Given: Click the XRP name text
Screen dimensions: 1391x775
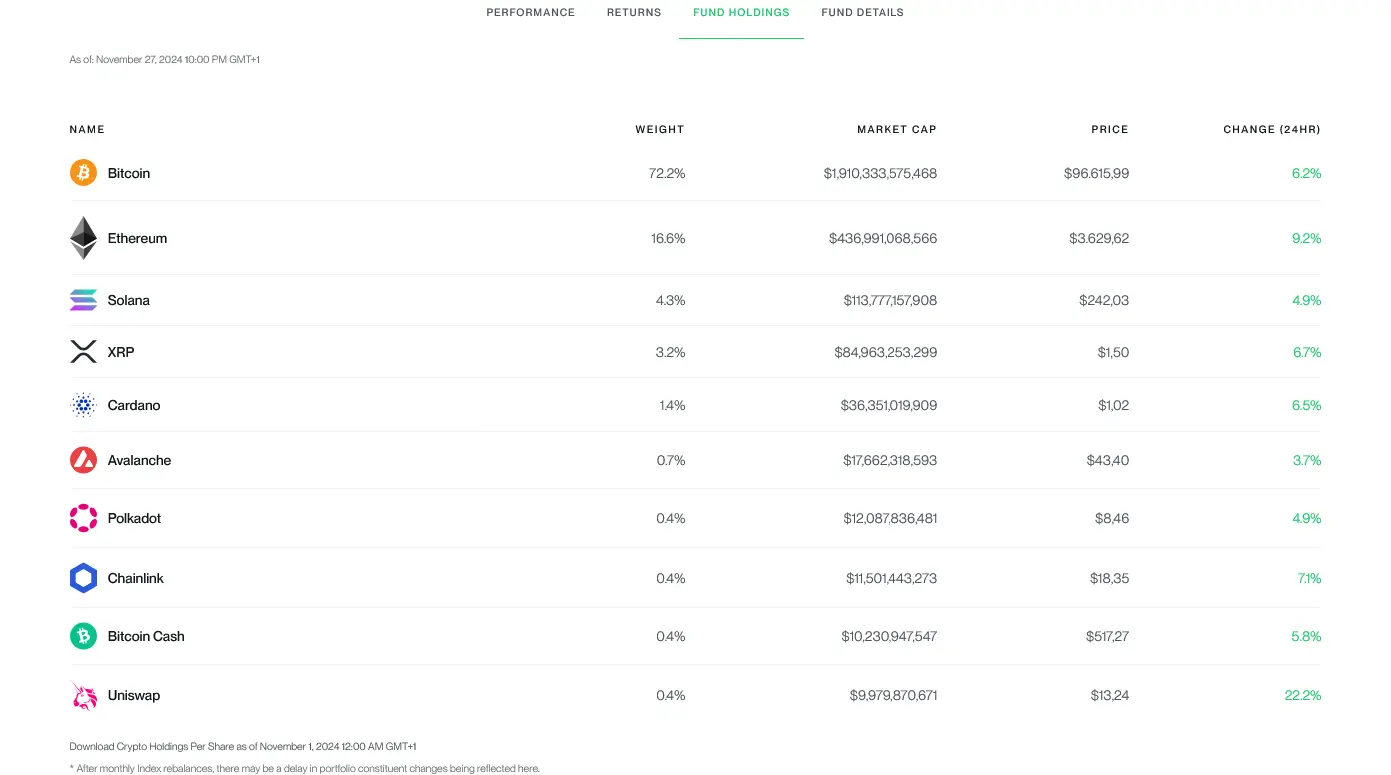Looking at the screenshot, I should pos(121,352).
